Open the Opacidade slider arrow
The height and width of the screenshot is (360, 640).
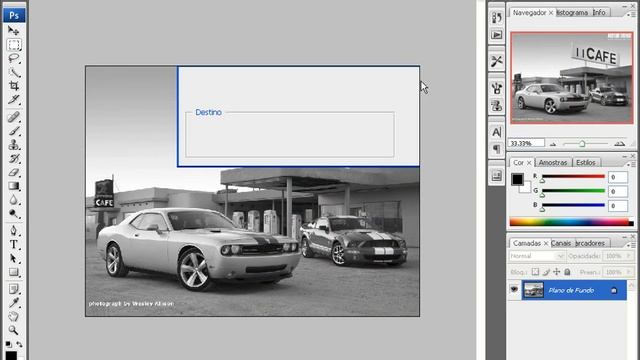coord(628,256)
